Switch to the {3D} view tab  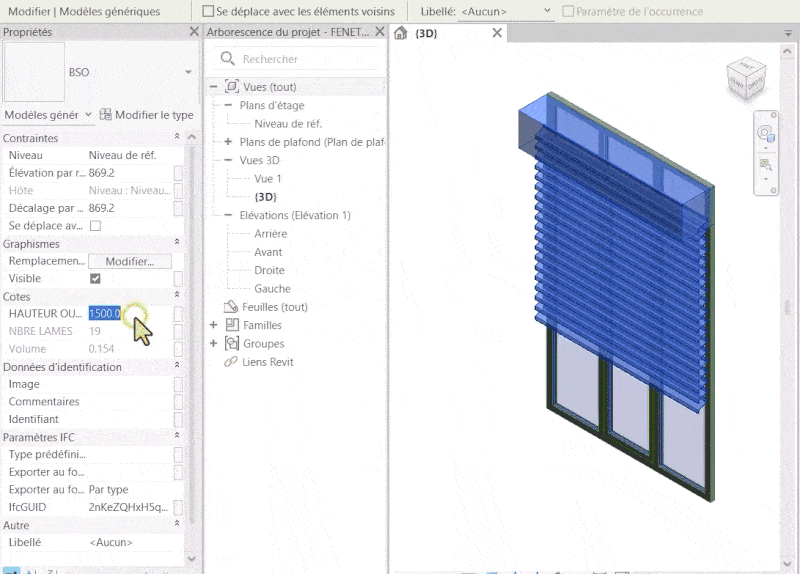click(428, 33)
